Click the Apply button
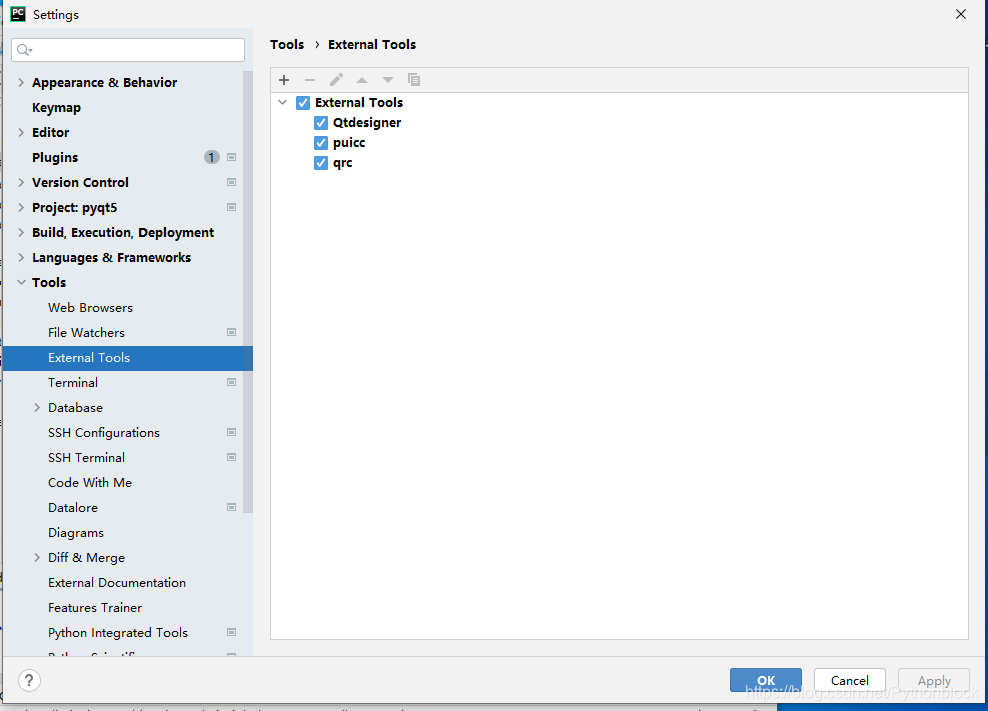The width and height of the screenshot is (988, 711). (934, 680)
